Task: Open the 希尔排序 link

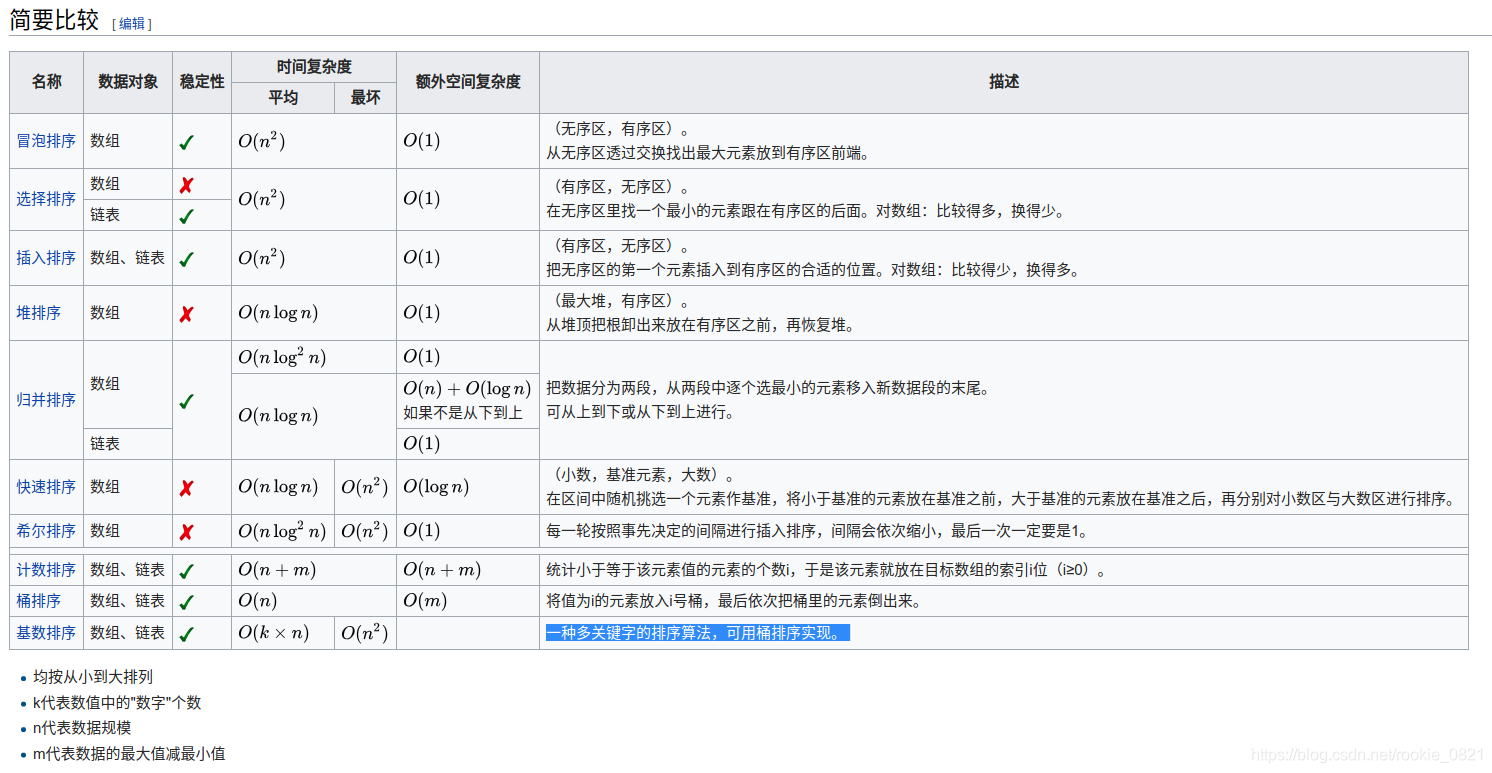Action: [x=46, y=531]
